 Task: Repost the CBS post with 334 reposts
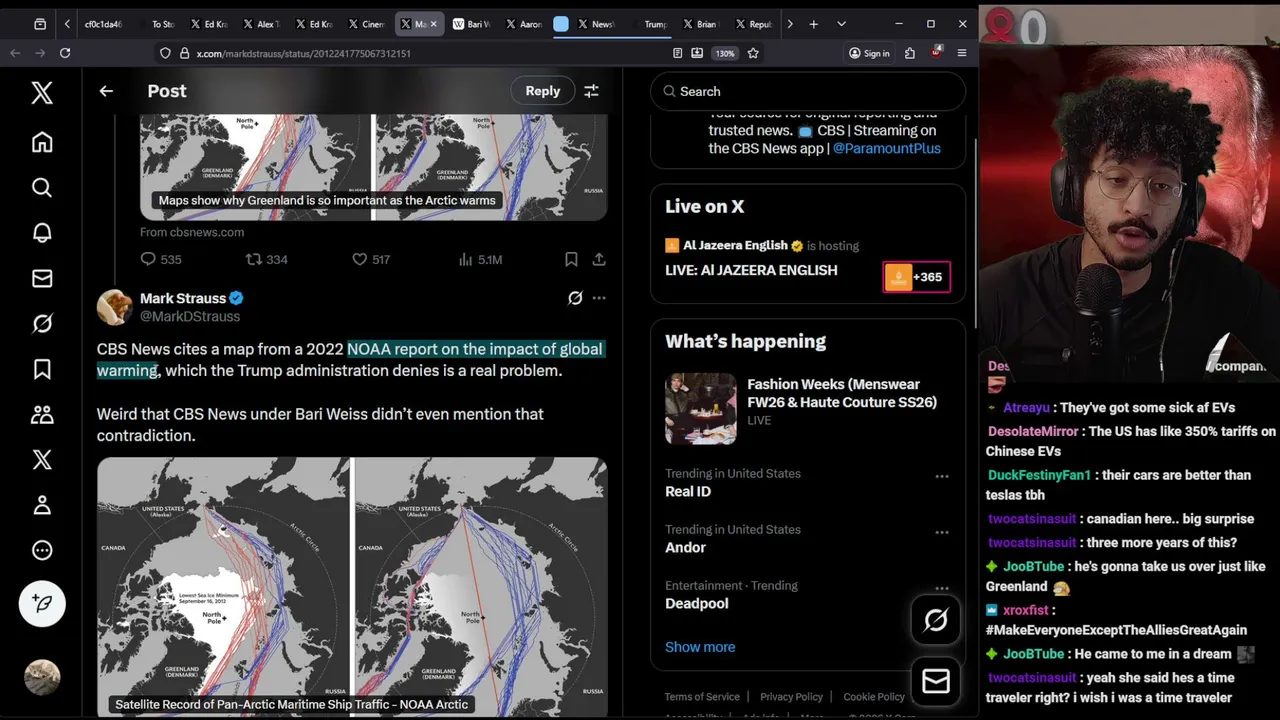(x=267, y=259)
